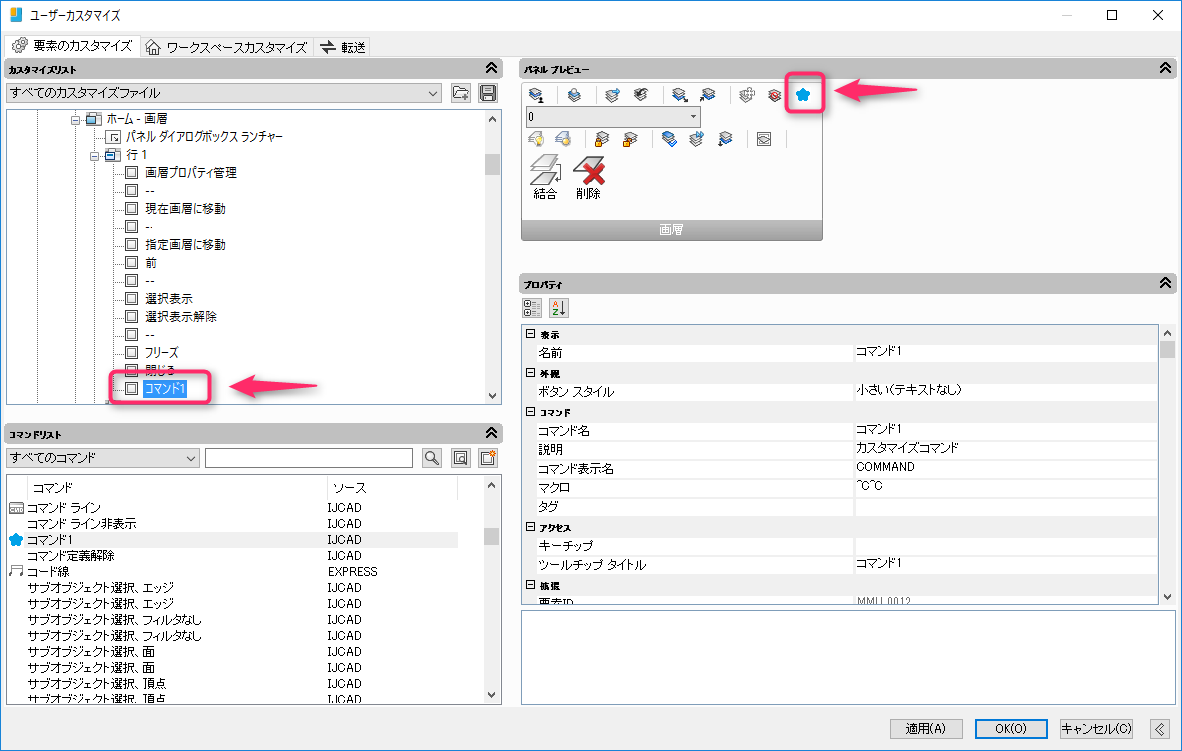Viewport: 1182px width, 751px height.
Task: Select the フリーズ item in the tree
Action: pos(161,353)
